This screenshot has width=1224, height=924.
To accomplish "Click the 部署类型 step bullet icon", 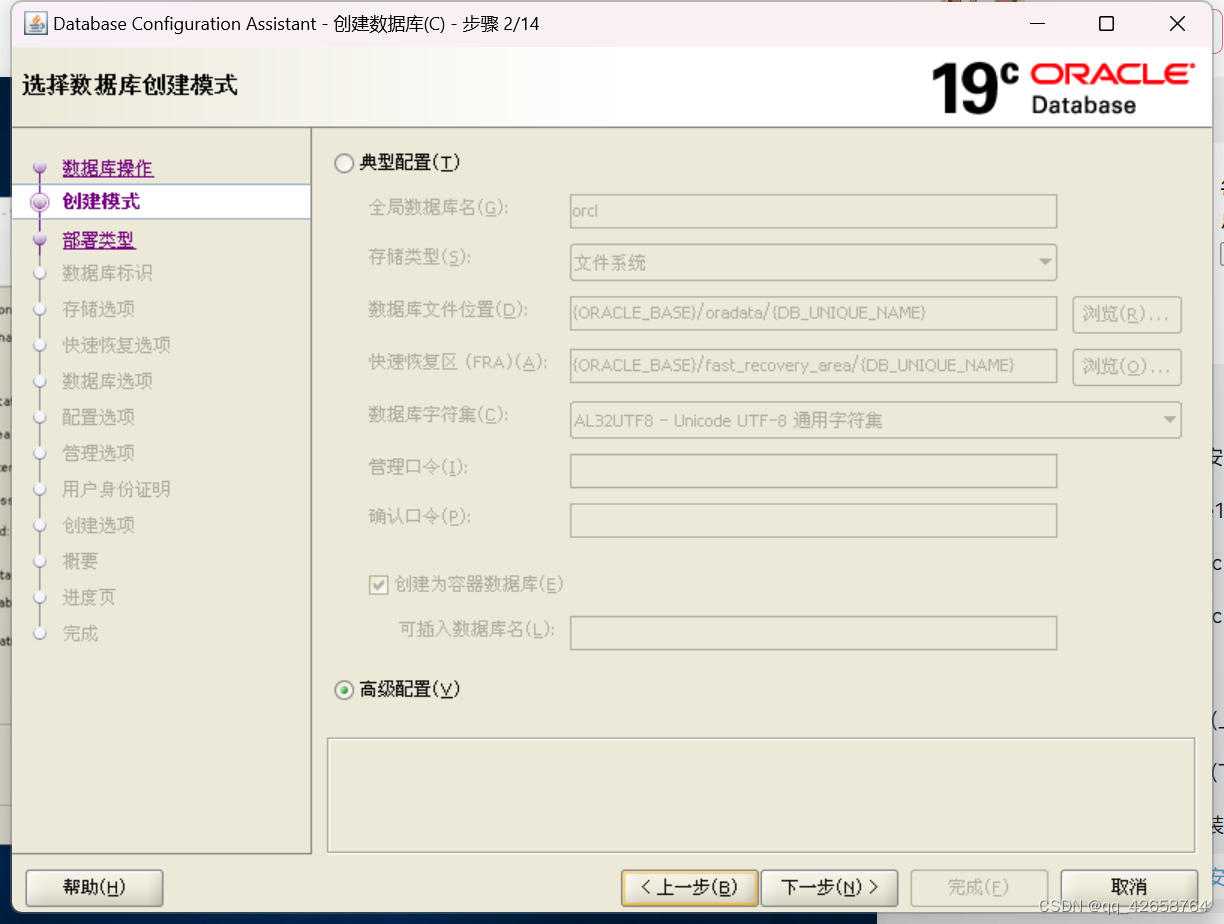I will click(x=40, y=241).
